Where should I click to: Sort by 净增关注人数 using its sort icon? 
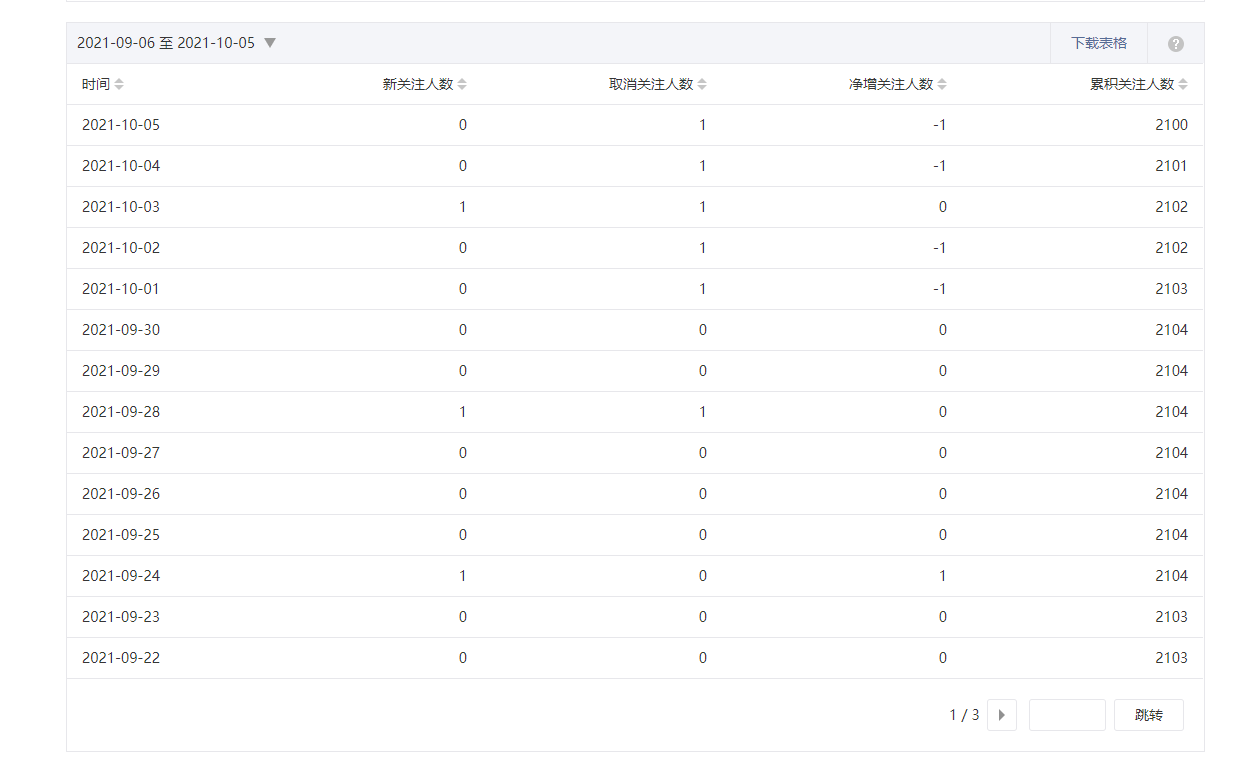(942, 85)
